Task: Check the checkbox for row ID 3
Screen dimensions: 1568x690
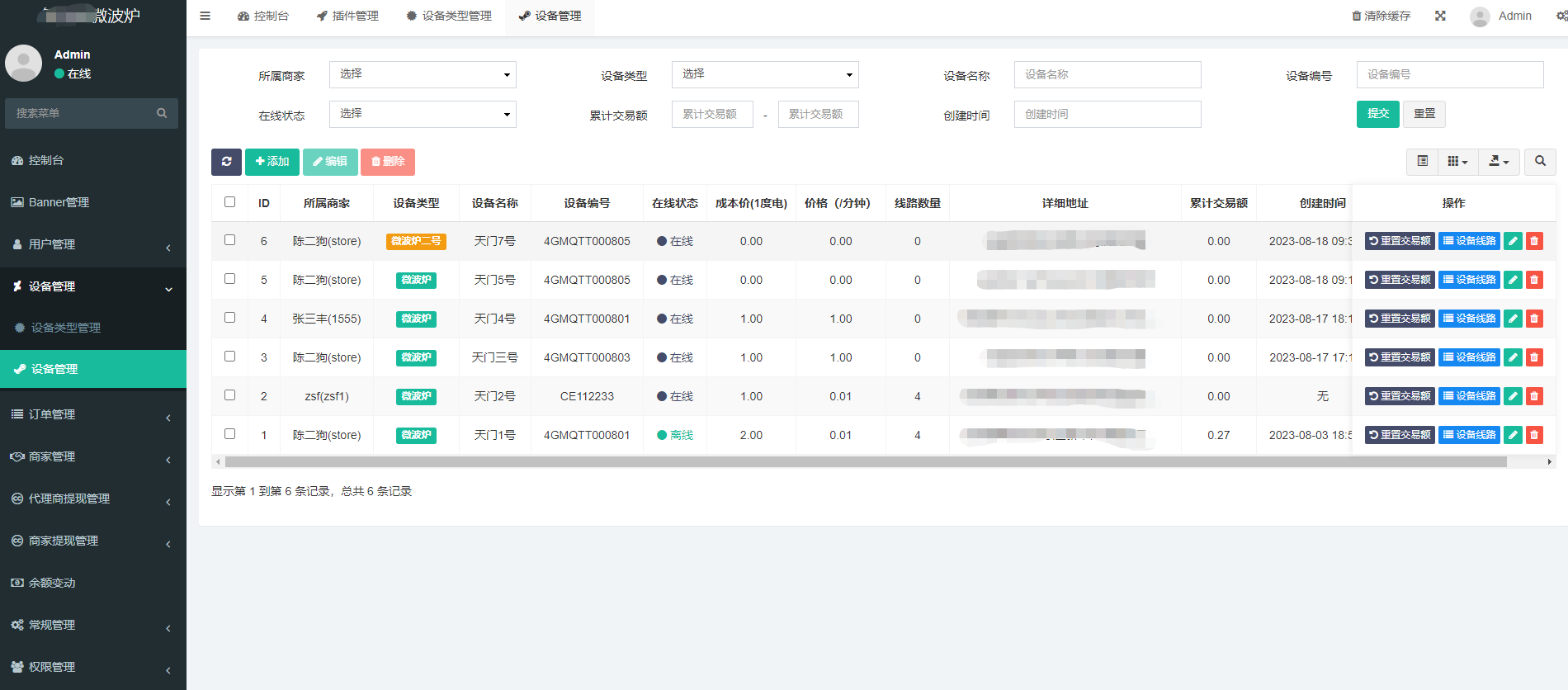Action: click(x=229, y=357)
